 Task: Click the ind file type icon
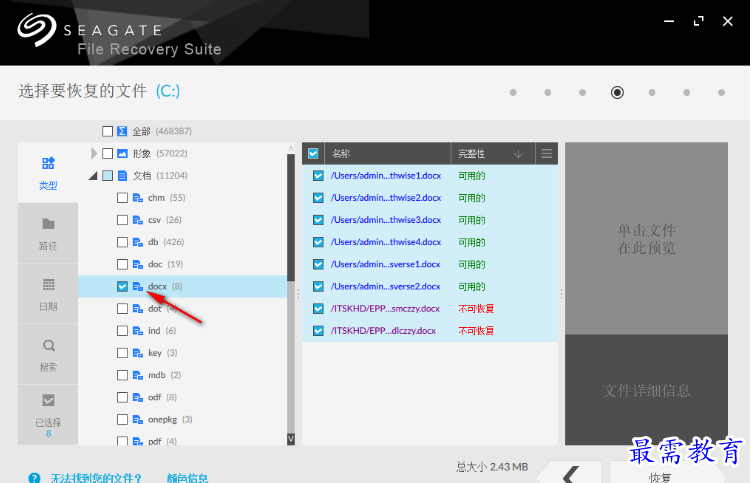coord(138,331)
